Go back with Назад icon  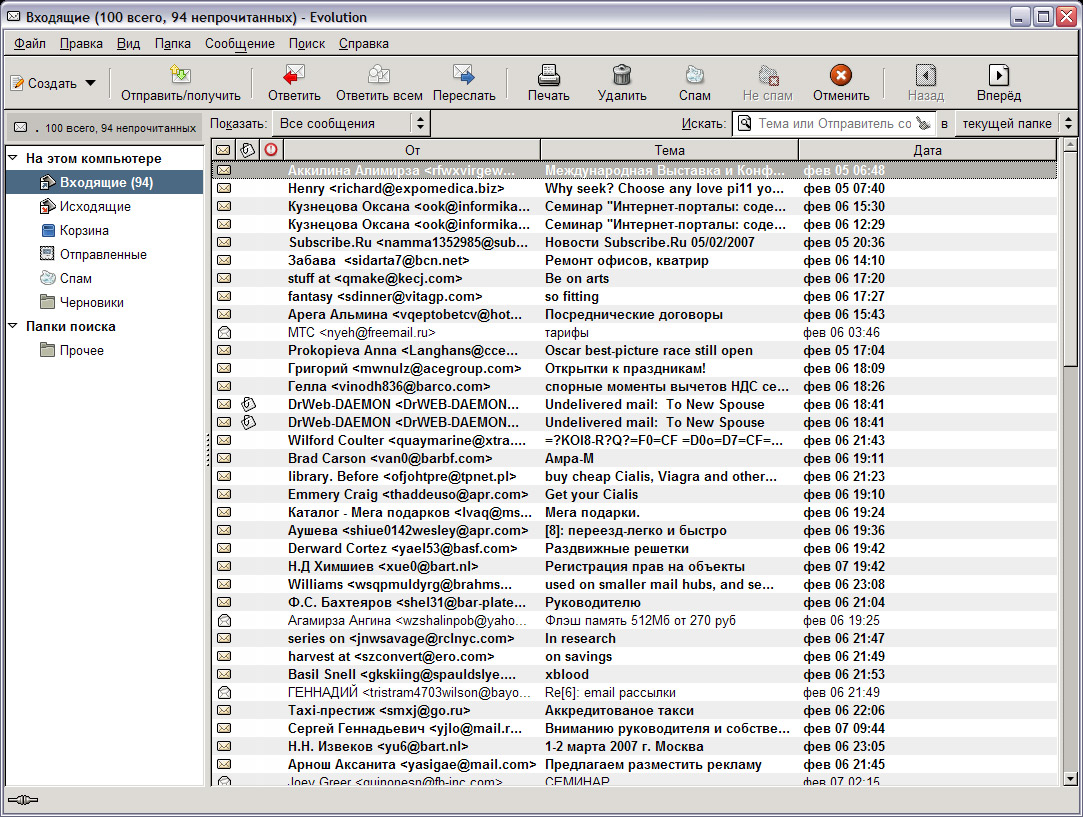pos(926,74)
